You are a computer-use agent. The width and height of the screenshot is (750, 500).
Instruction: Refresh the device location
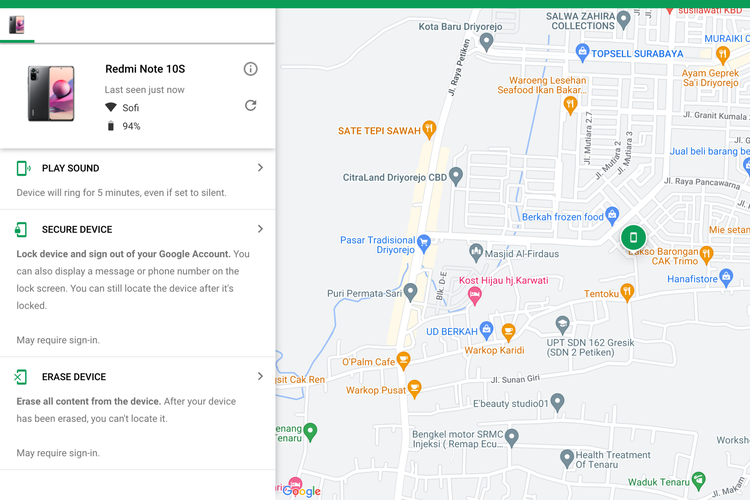pyautogui.click(x=251, y=106)
